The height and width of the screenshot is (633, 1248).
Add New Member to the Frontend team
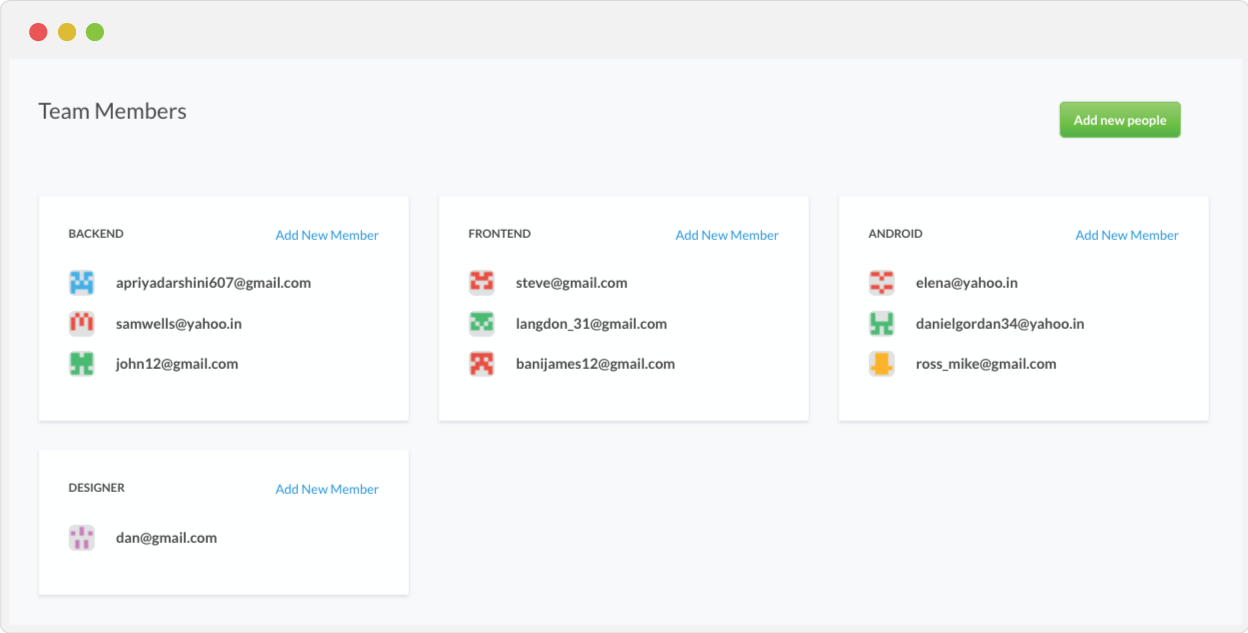coord(727,235)
